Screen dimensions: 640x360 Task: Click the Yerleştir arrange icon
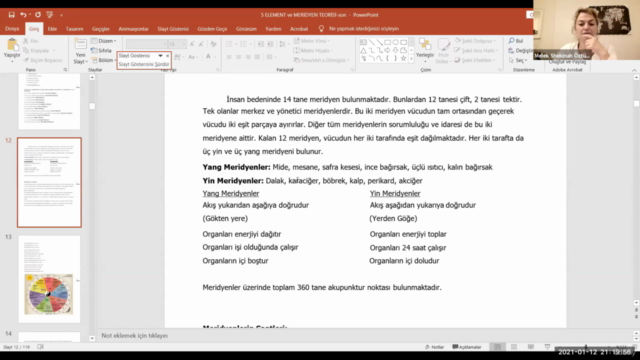pyautogui.click(x=425, y=44)
